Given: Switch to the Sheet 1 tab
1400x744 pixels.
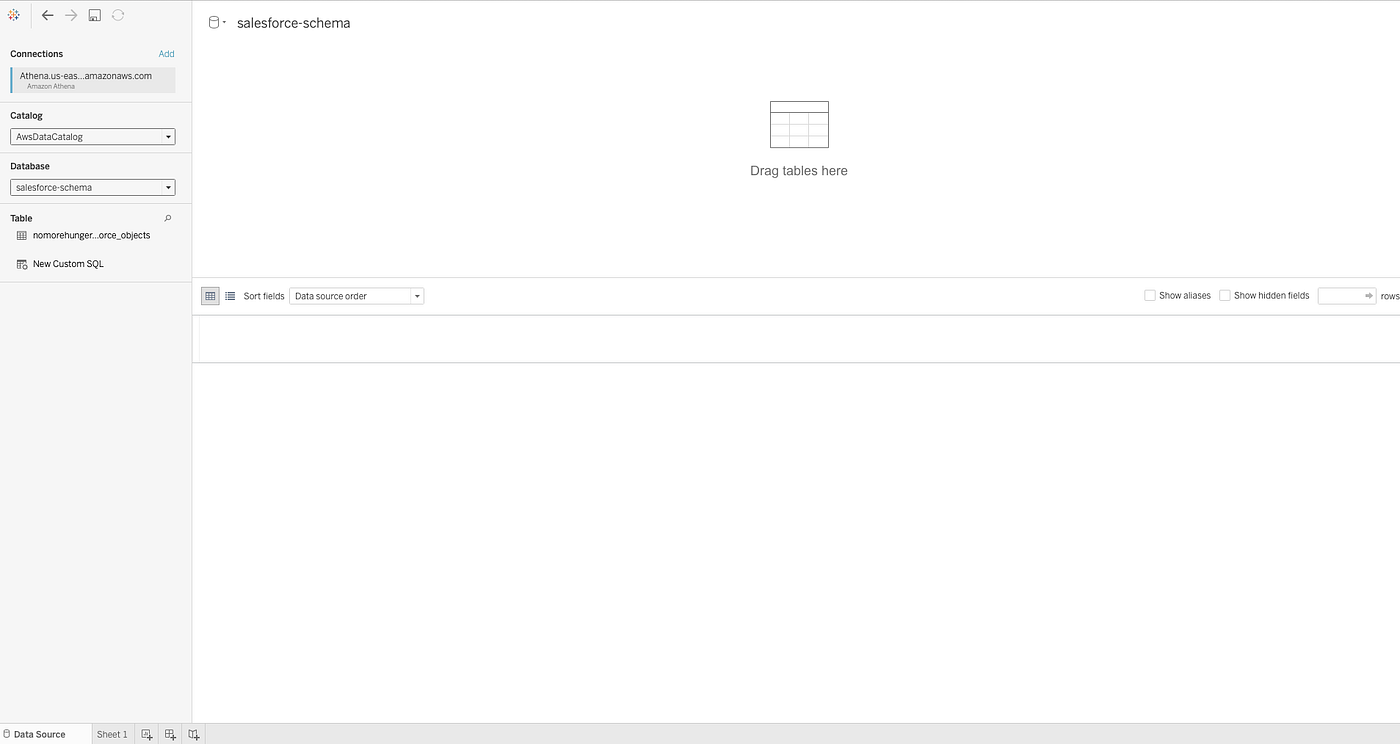Looking at the screenshot, I should coord(111,733).
